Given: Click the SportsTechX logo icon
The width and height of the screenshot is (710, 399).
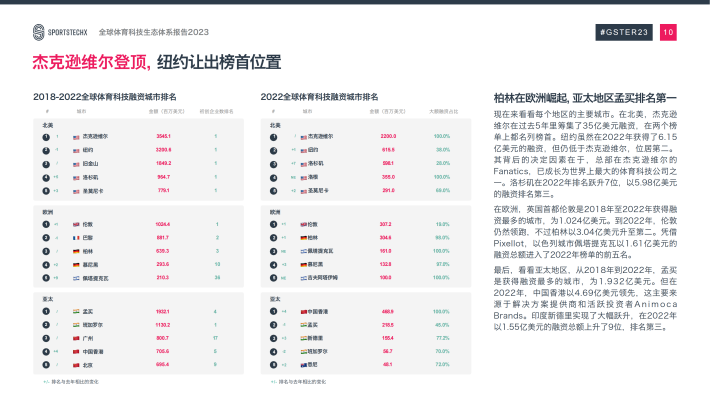Looking at the screenshot, I should pyautogui.click(x=38, y=32).
